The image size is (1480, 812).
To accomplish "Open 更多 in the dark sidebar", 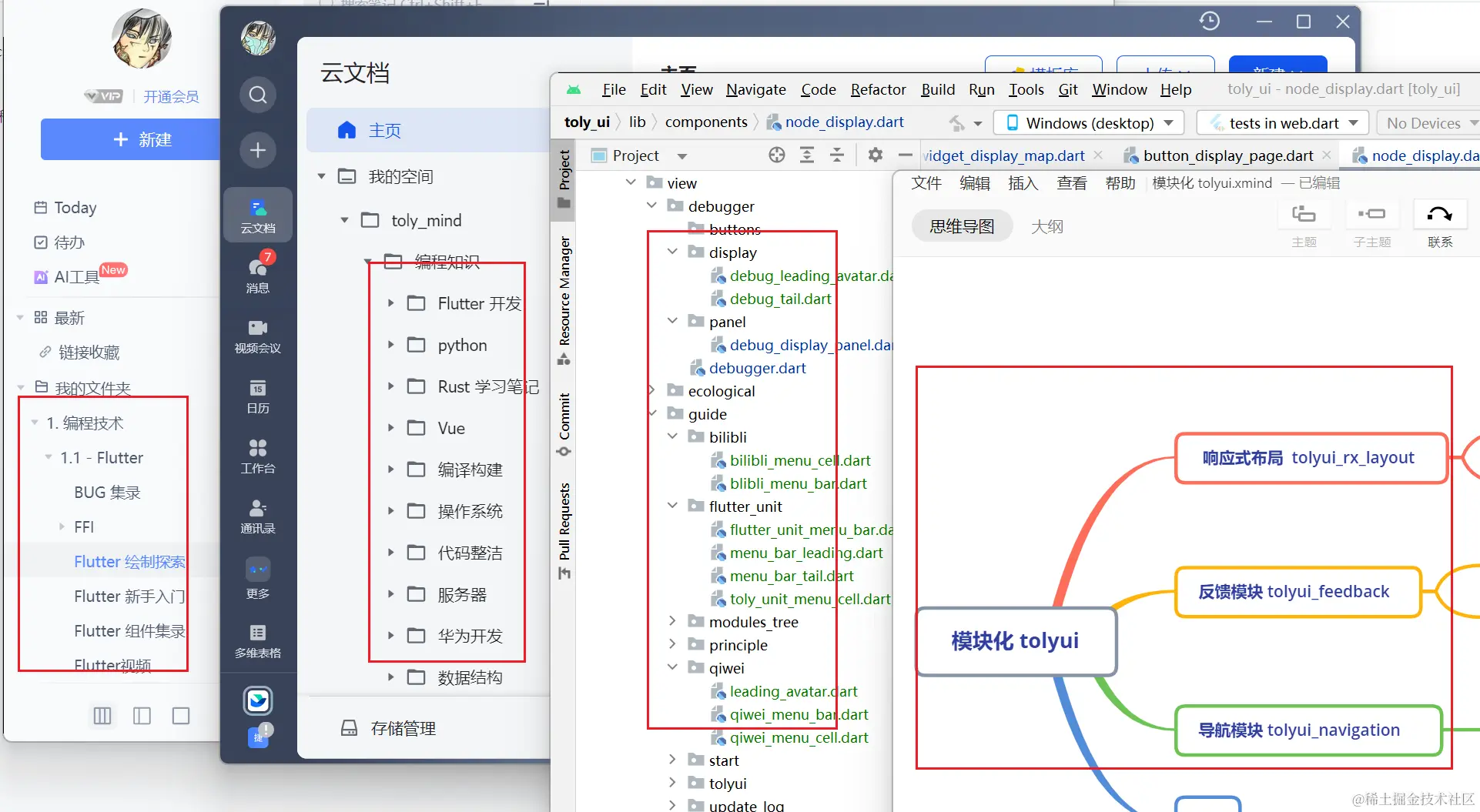I will [x=258, y=578].
